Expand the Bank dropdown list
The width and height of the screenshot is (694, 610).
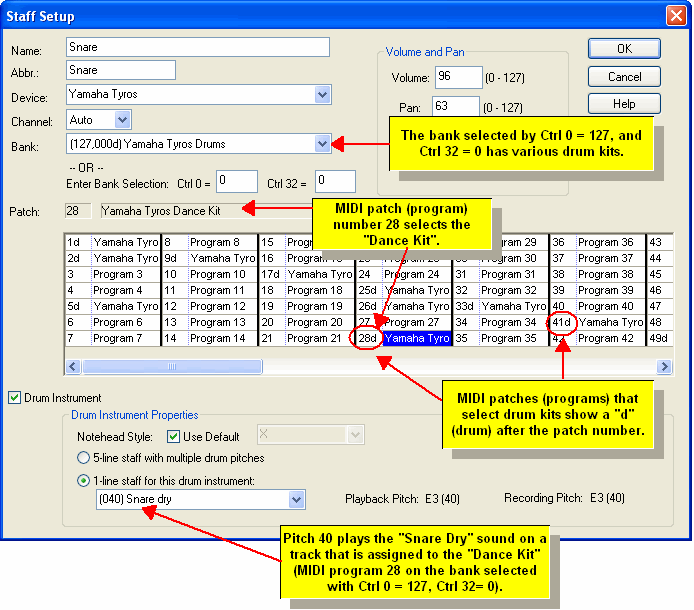[322, 144]
